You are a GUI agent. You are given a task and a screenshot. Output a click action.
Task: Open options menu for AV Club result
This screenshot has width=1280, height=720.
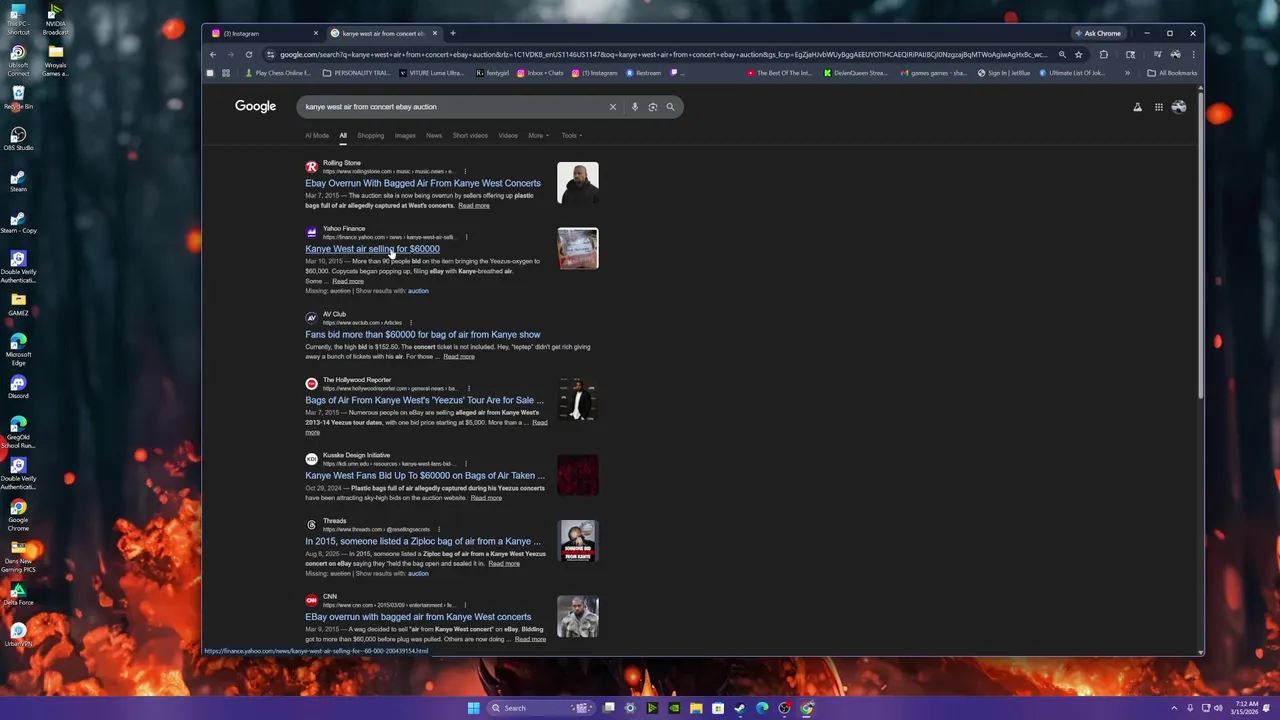pyautogui.click(x=411, y=323)
